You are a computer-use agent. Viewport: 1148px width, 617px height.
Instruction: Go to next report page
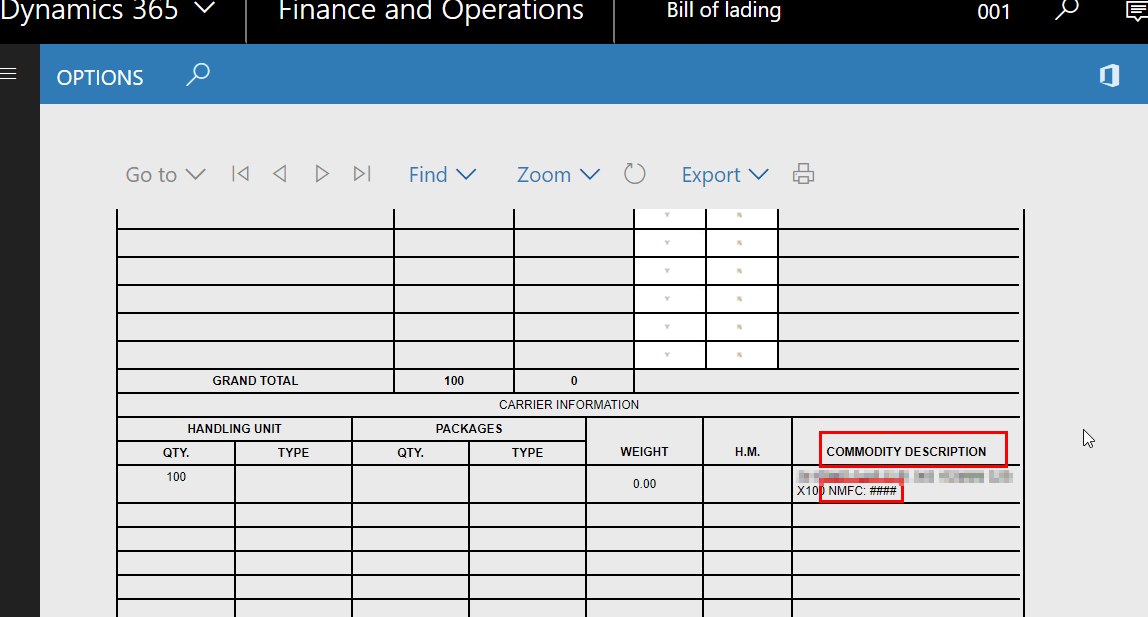click(x=321, y=174)
